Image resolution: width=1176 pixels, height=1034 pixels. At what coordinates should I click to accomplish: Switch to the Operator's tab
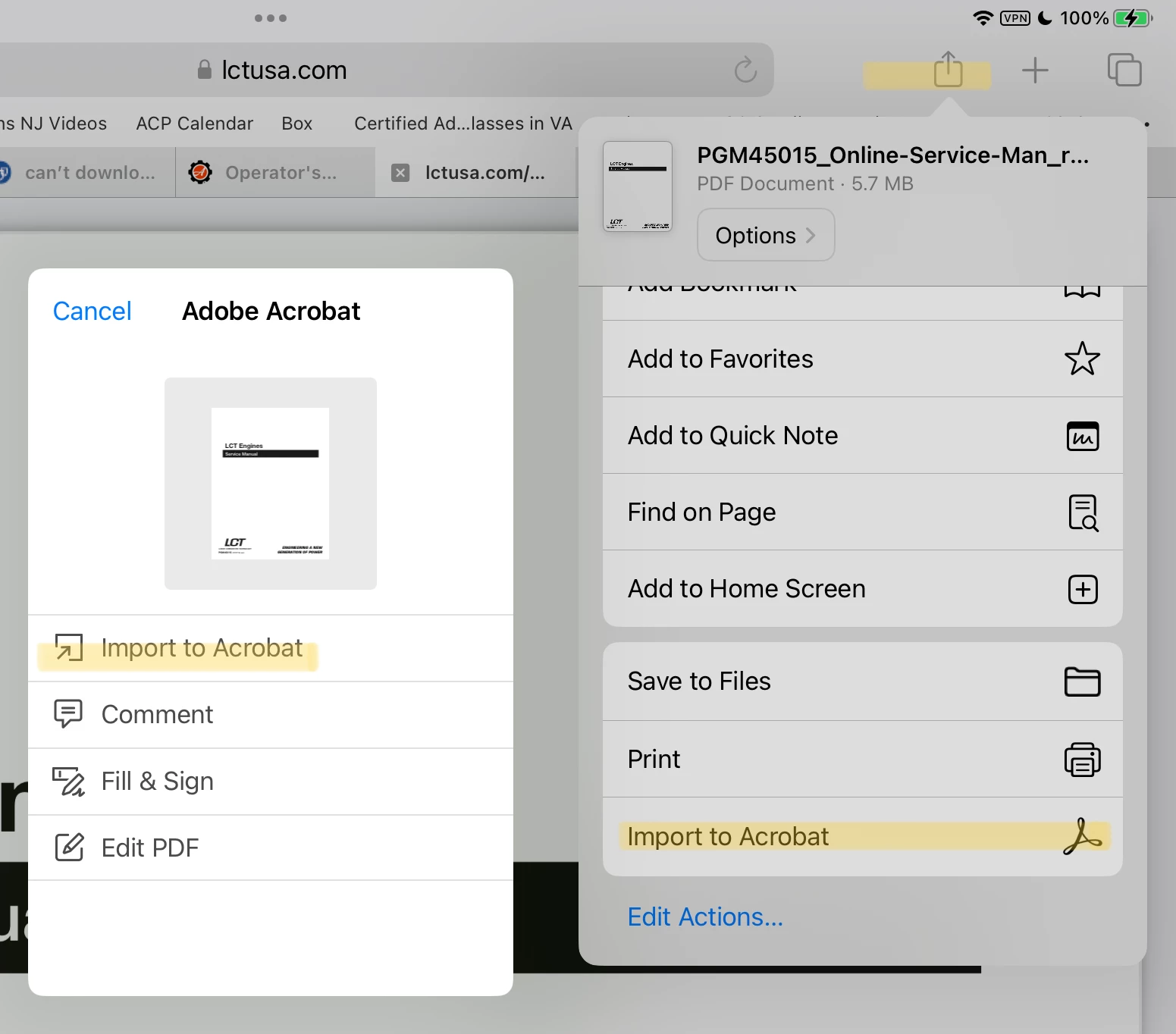[x=275, y=173]
